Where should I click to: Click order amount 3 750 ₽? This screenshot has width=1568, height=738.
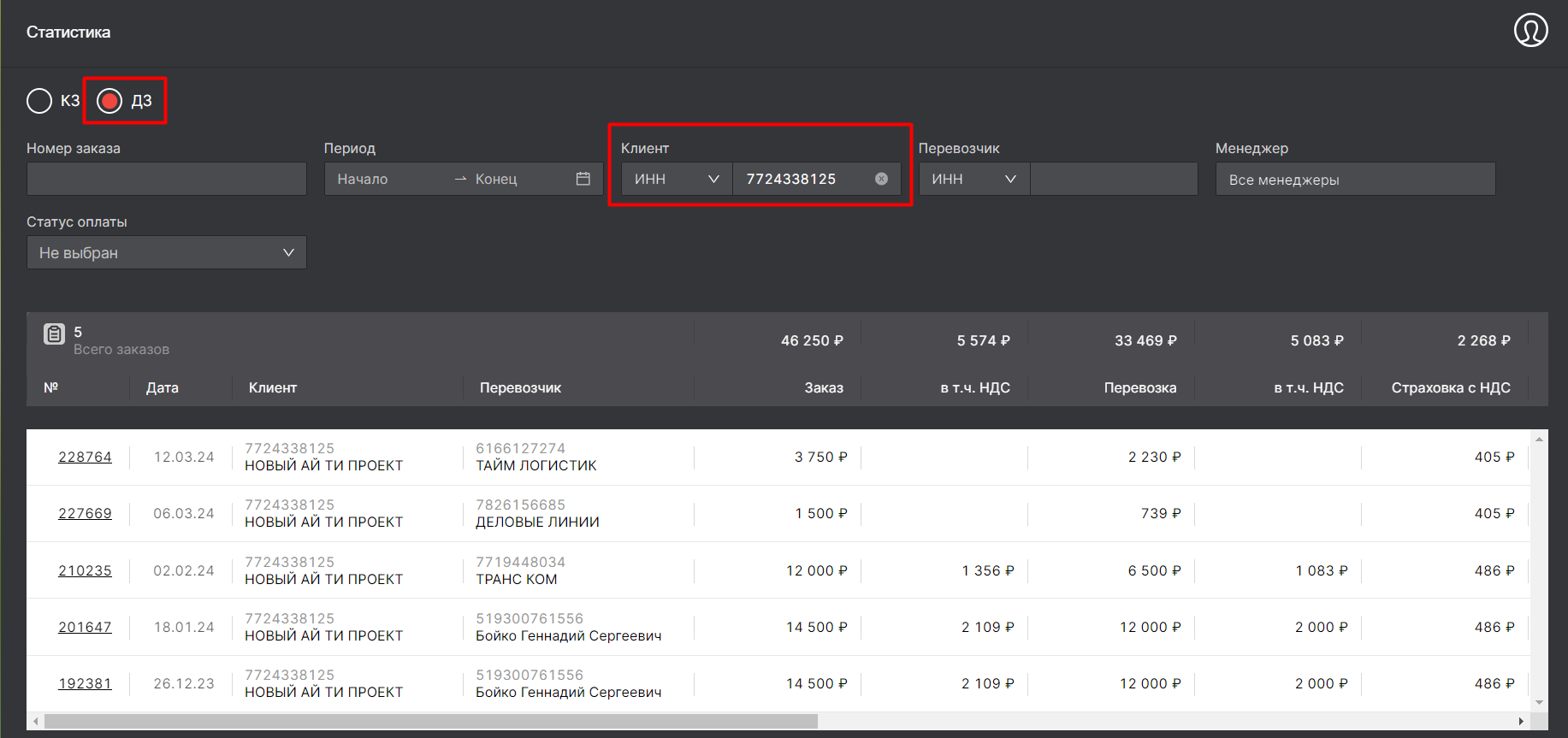tap(821, 457)
